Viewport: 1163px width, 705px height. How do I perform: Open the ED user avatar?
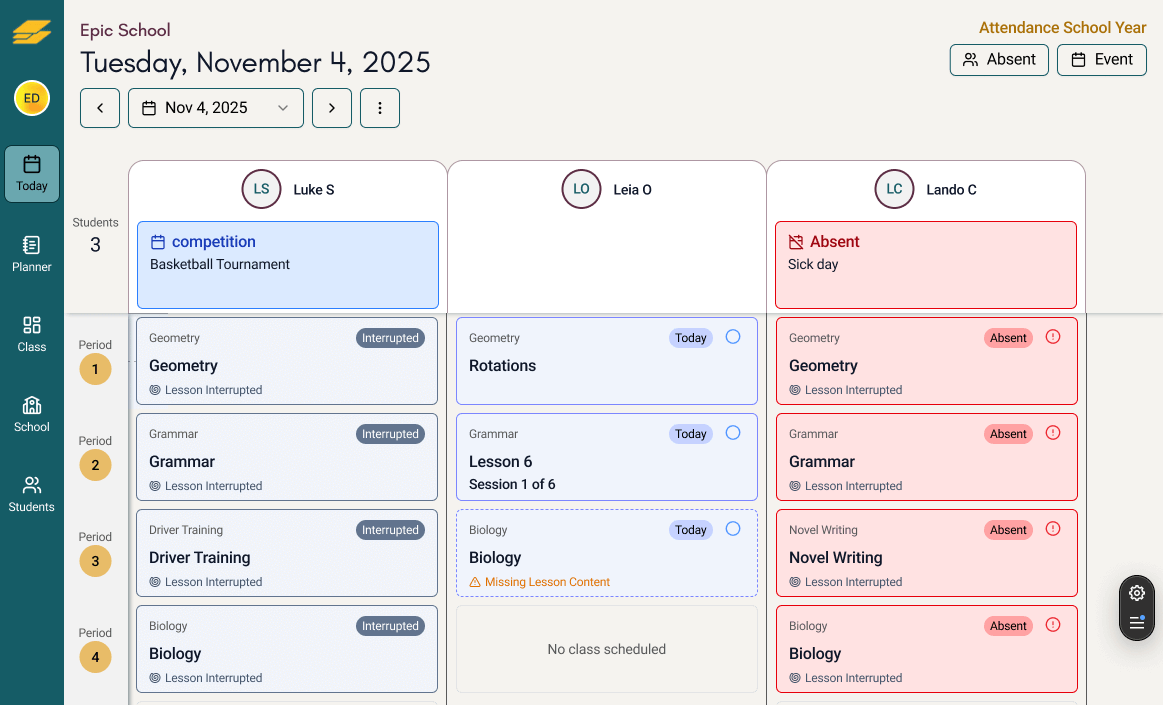point(32,98)
